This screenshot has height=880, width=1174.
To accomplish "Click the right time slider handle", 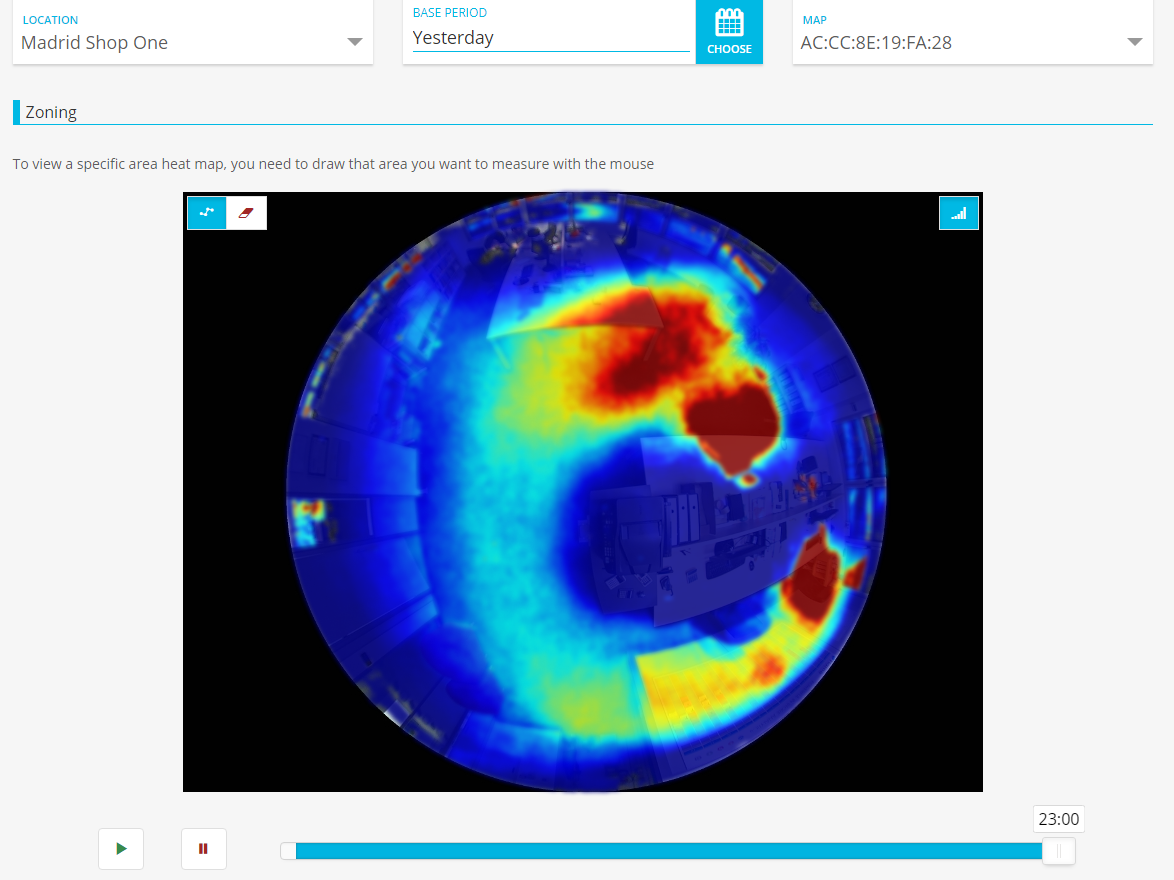I will point(1059,851).
